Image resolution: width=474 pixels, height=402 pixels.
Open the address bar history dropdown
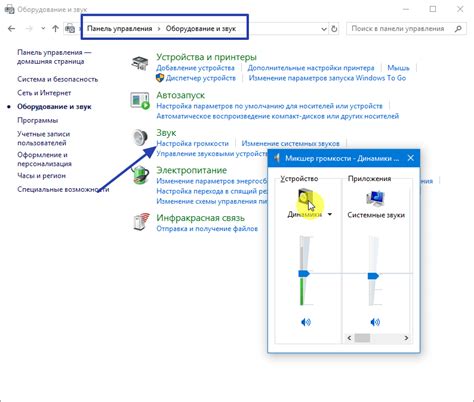pyautogui.click(x=324, y=29)
